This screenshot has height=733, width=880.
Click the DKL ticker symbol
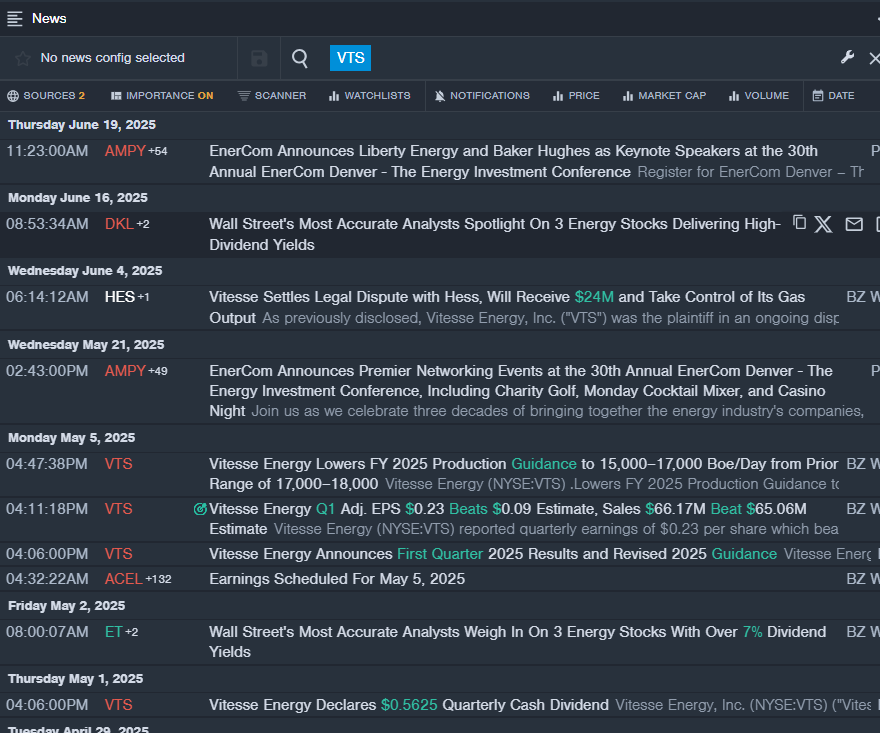[119, 224]
